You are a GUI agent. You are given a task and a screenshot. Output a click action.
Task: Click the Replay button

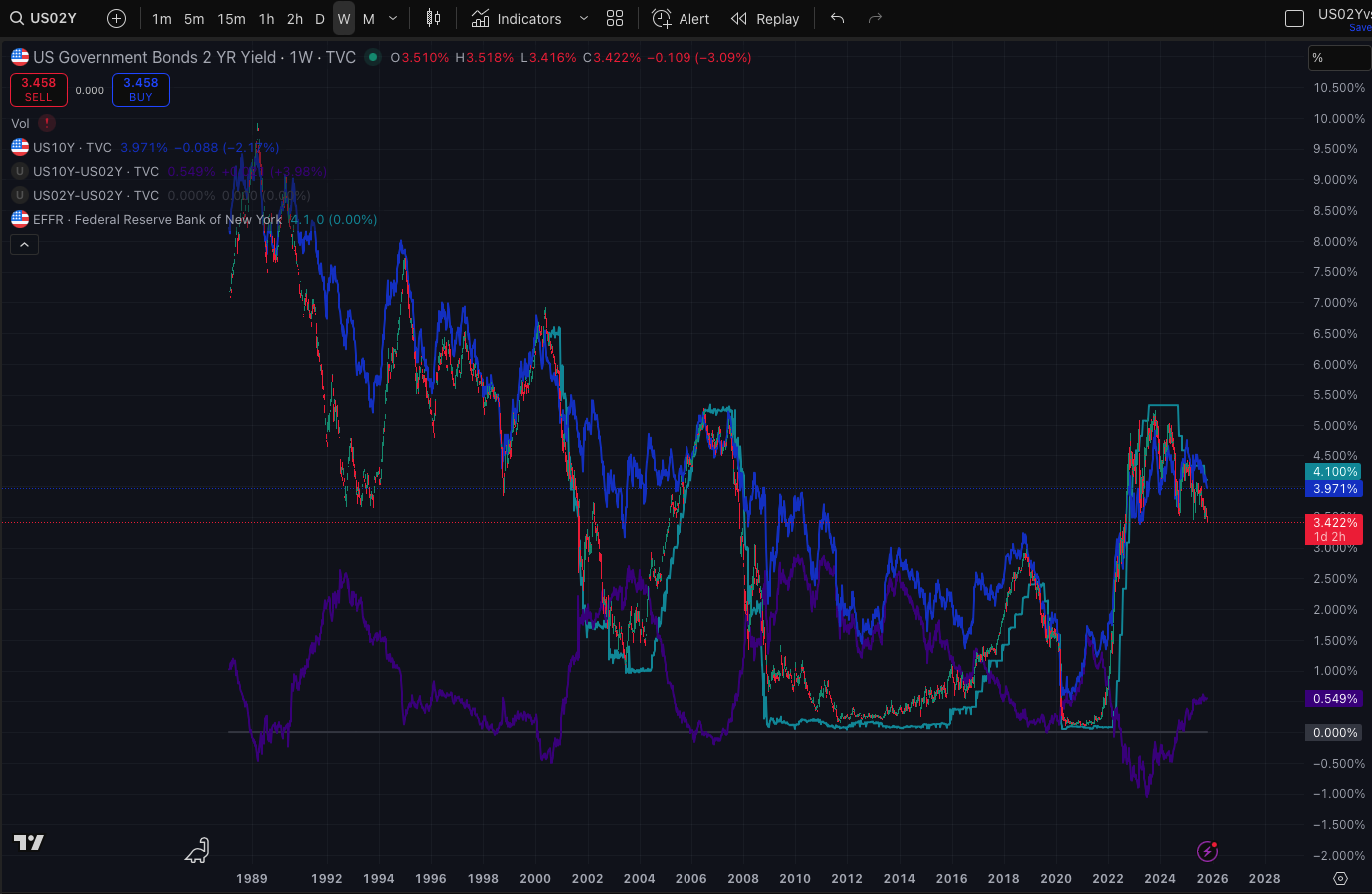tap(765, 18)
